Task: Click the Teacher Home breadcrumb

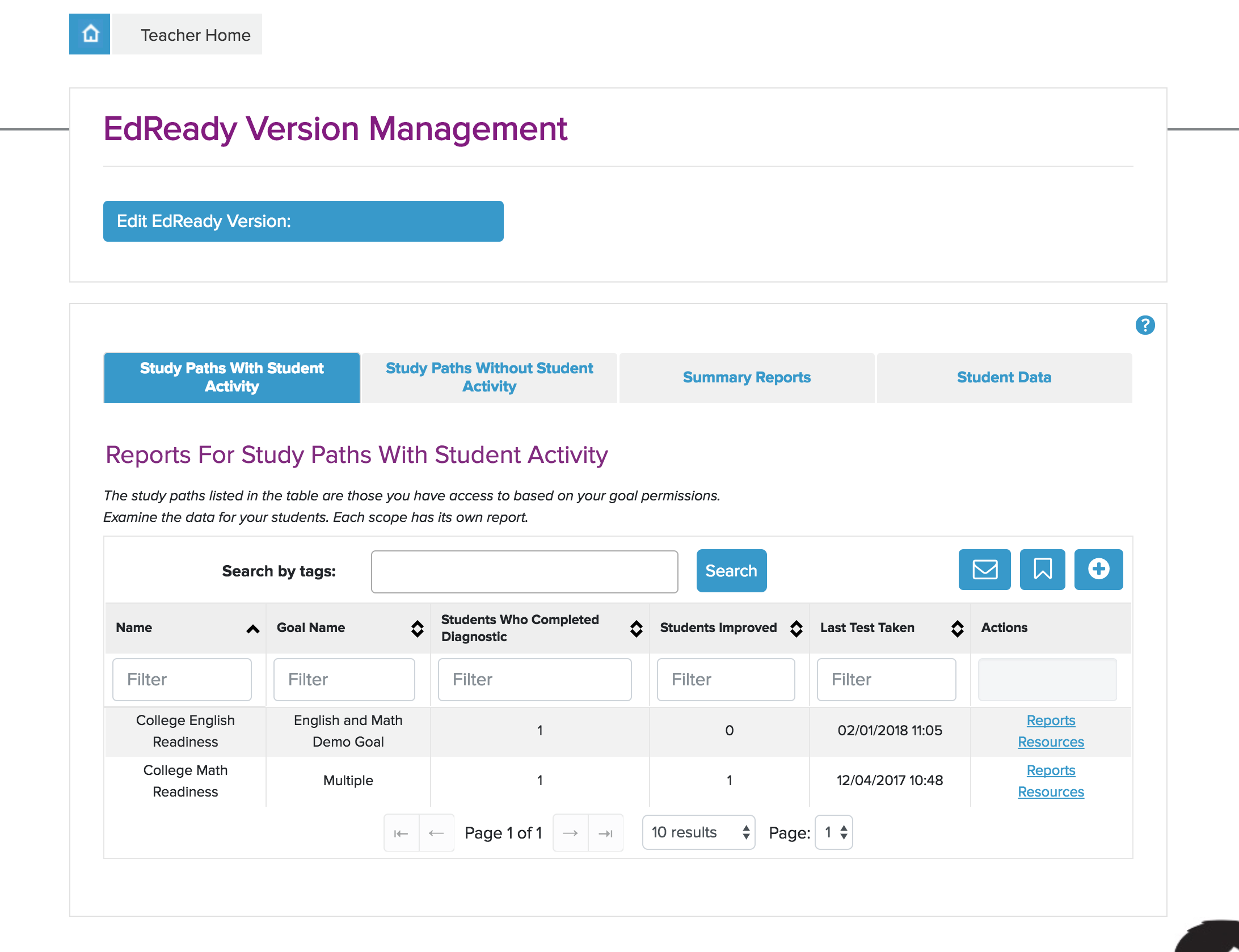Action: [187, 34]
